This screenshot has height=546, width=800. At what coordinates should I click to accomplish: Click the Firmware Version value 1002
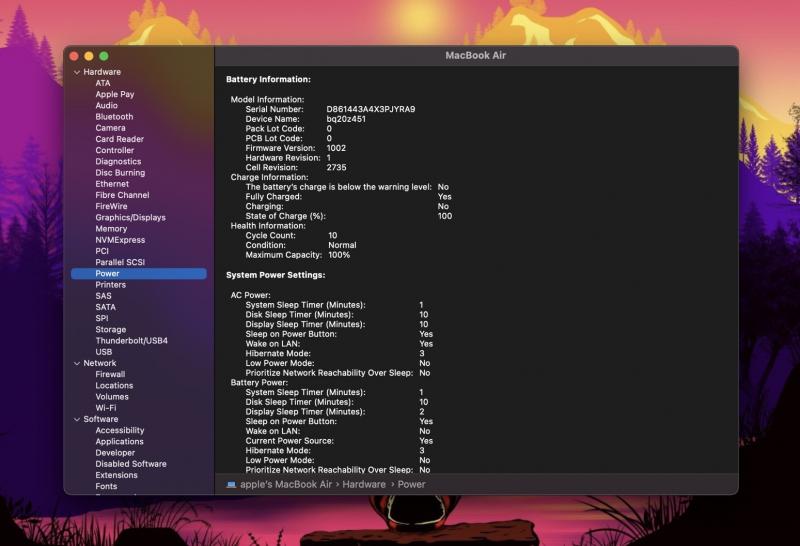tap(336, 148)
